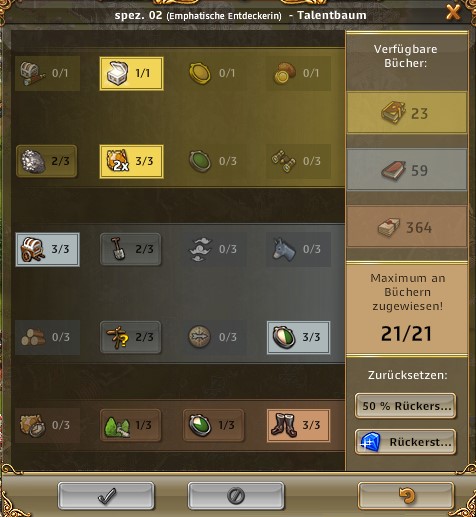
Task: Select the green bushes skill 1/3
Action: tap(131, 425)
